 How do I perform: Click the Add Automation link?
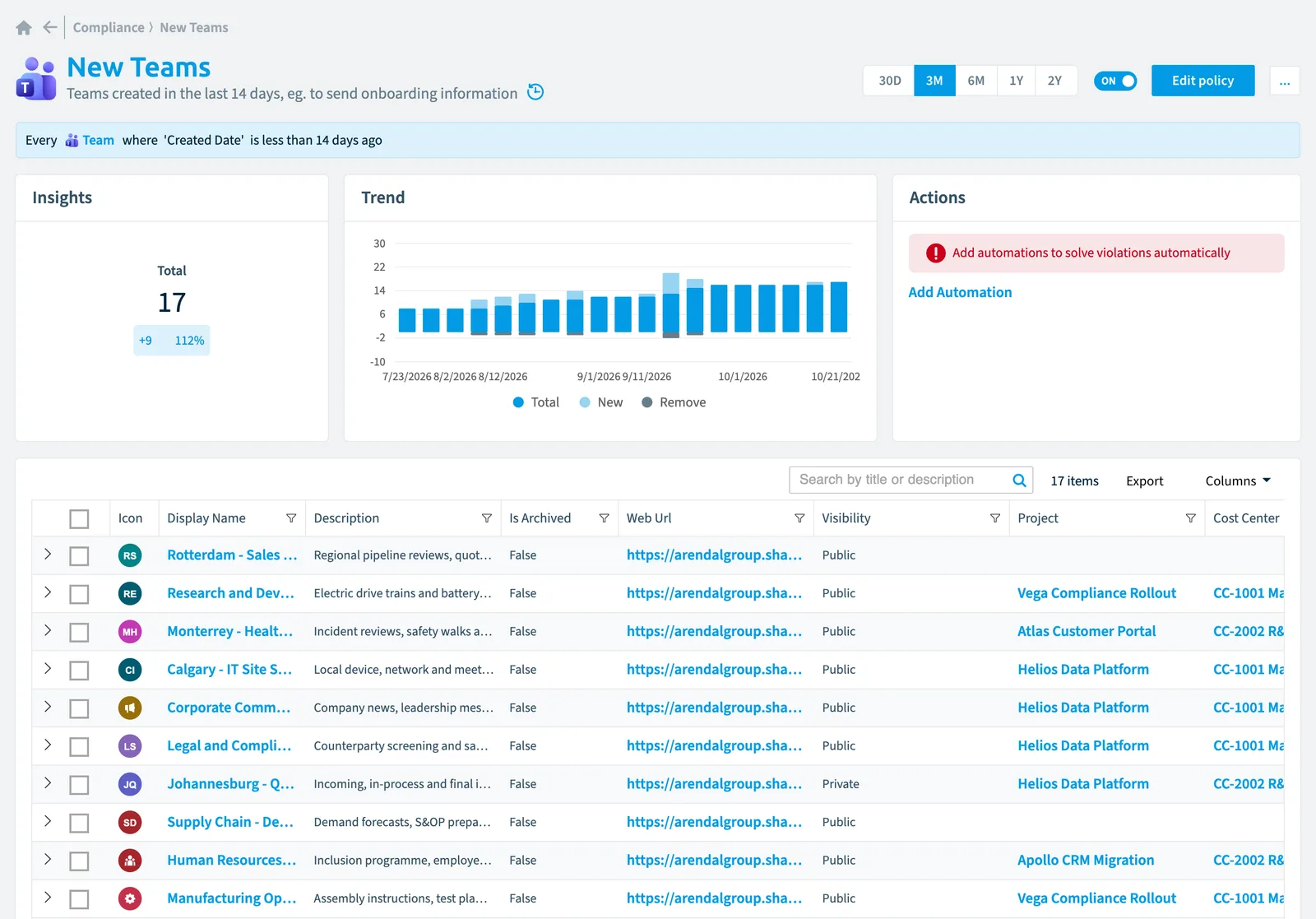pos(960,293)
